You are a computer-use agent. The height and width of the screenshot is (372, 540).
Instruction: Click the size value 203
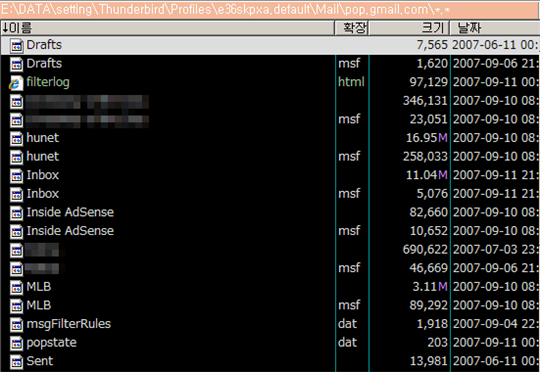[437, 342]
